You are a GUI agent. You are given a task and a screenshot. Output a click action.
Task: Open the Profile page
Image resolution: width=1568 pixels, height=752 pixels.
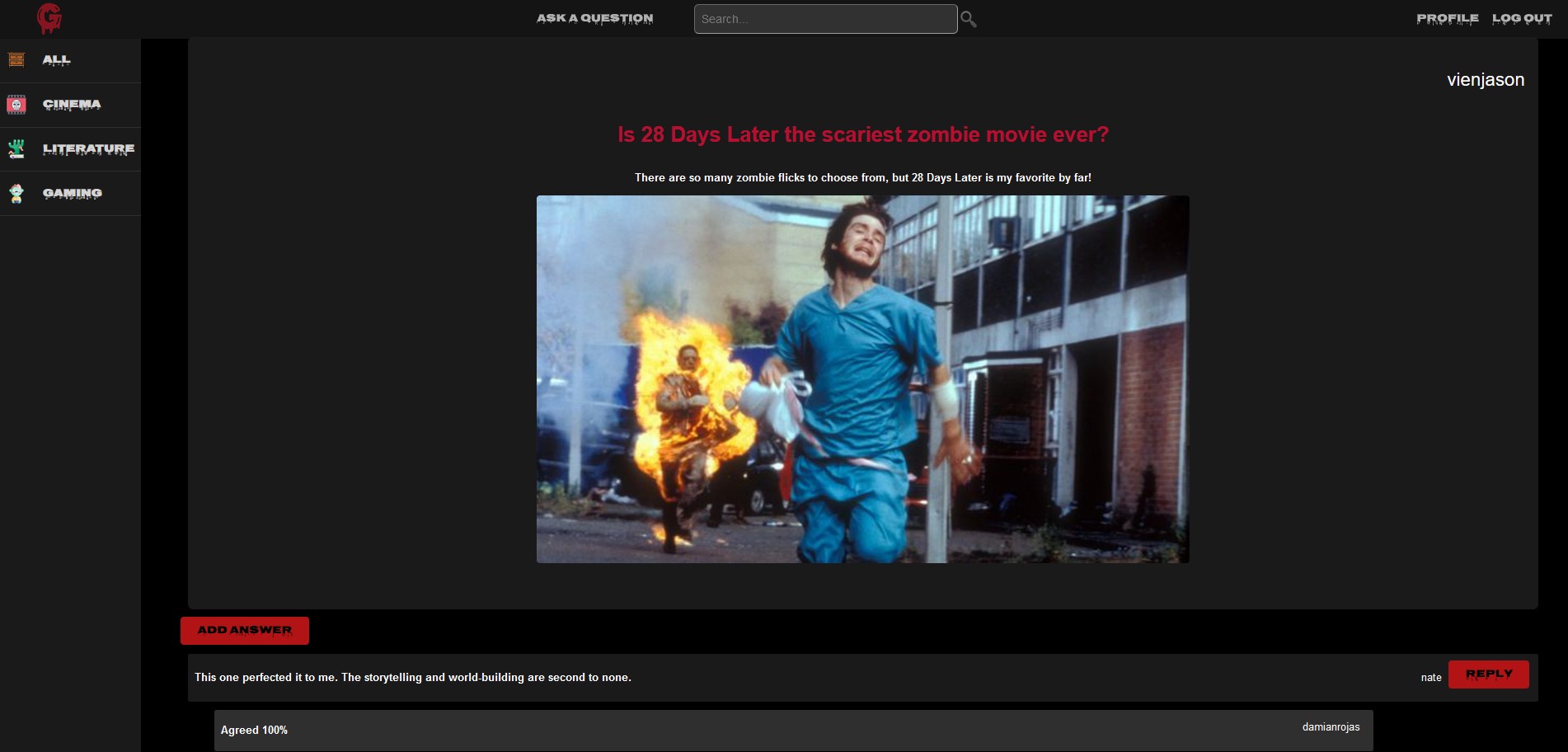[x=1447, y=18]
